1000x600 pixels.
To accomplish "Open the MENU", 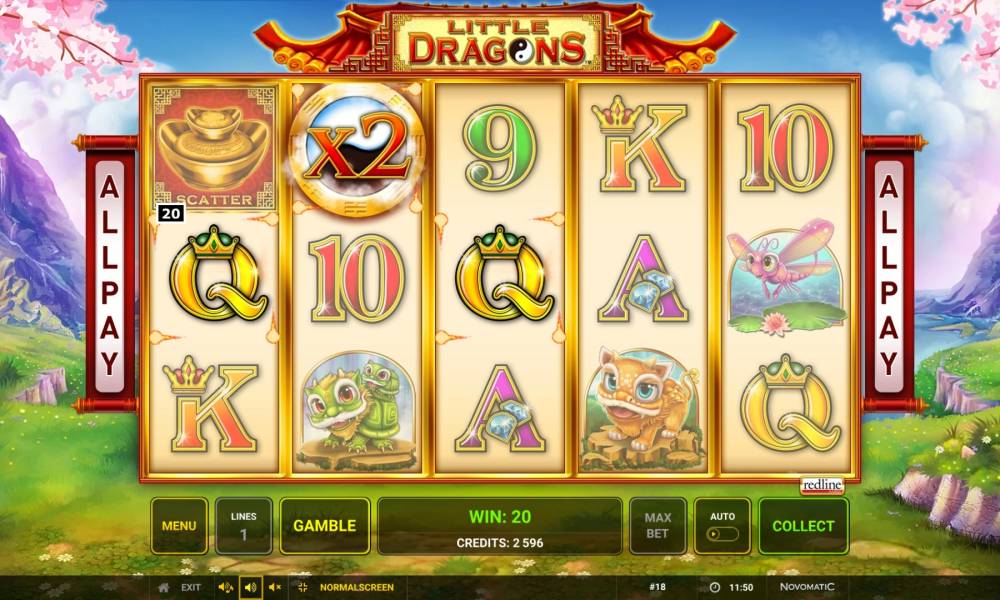I will pos(179,526).
